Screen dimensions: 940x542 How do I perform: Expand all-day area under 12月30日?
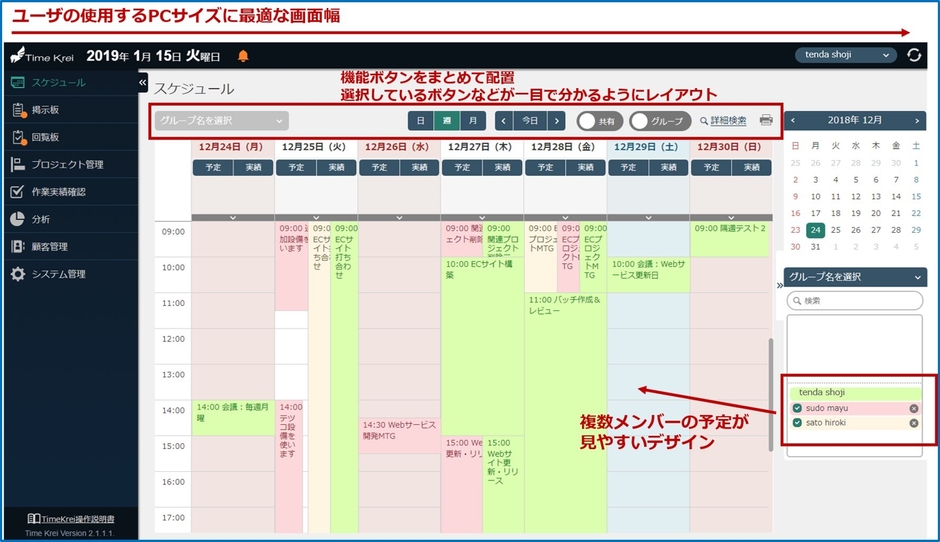(731, 218)
